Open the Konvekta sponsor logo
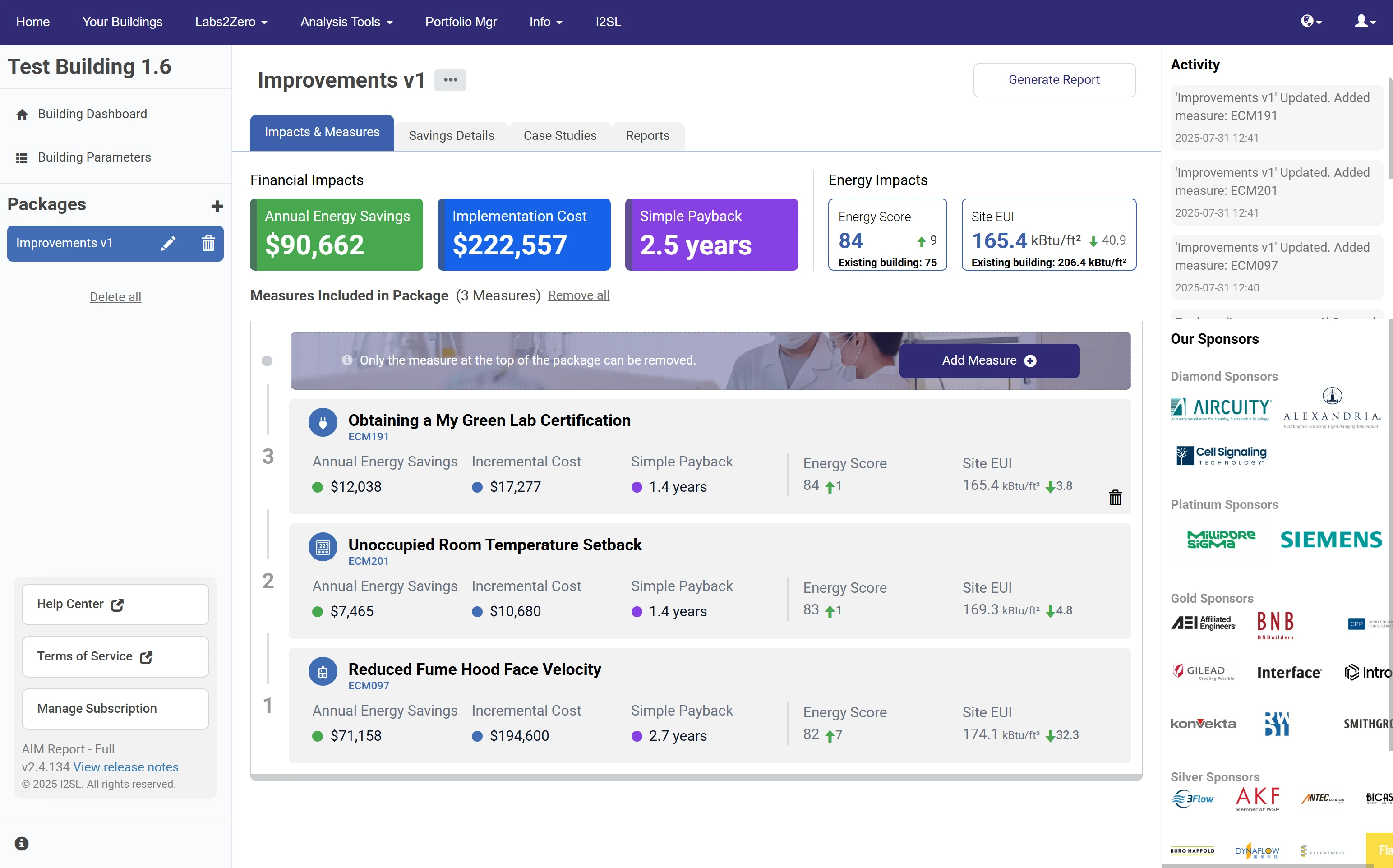The image size is (1393, 868). click(1203, 724)
